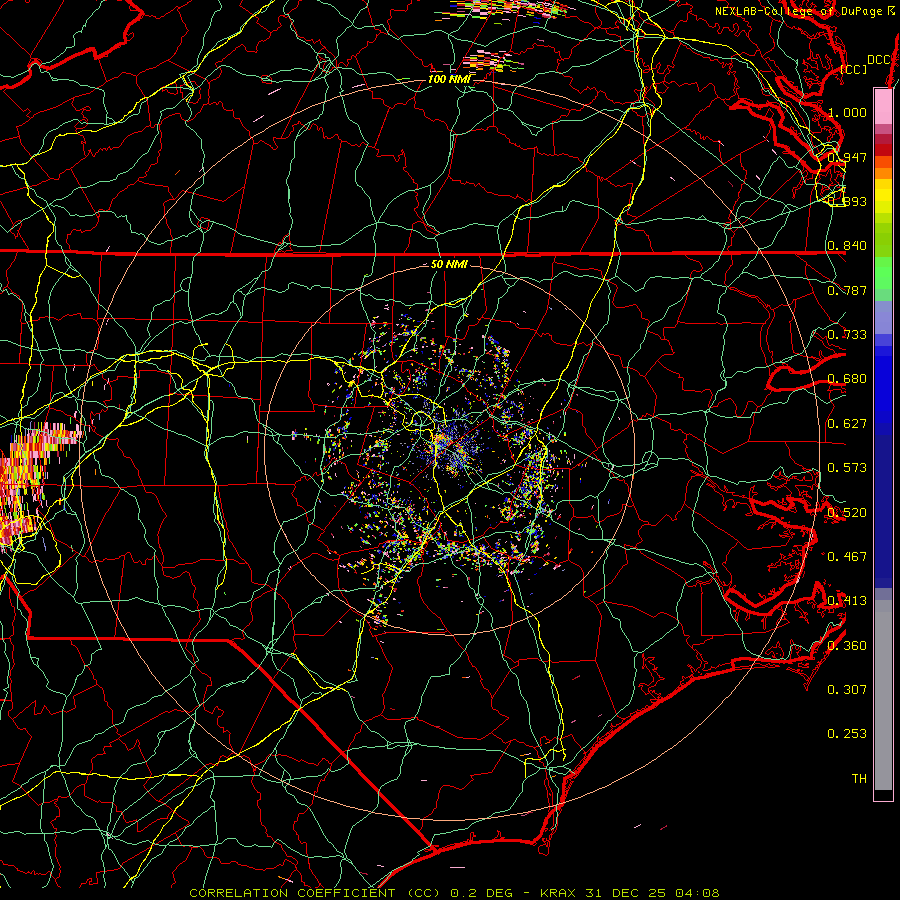
Task: Select the 0.680 scale value
Action: (847, 379)
